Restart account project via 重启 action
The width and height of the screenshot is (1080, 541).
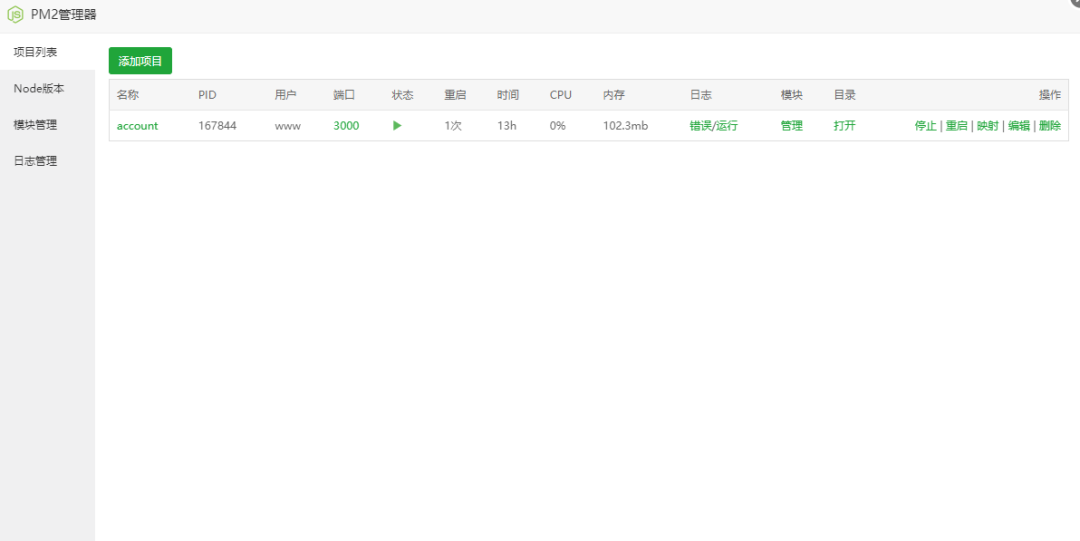(956, 126)
